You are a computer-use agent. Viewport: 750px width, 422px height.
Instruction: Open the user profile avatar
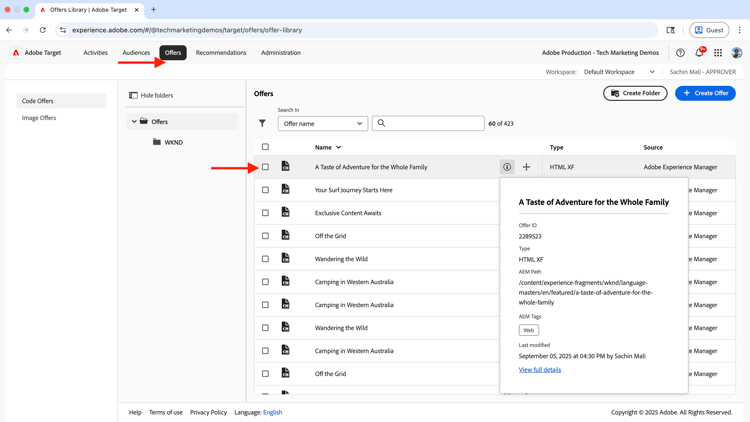pos(737,53)
